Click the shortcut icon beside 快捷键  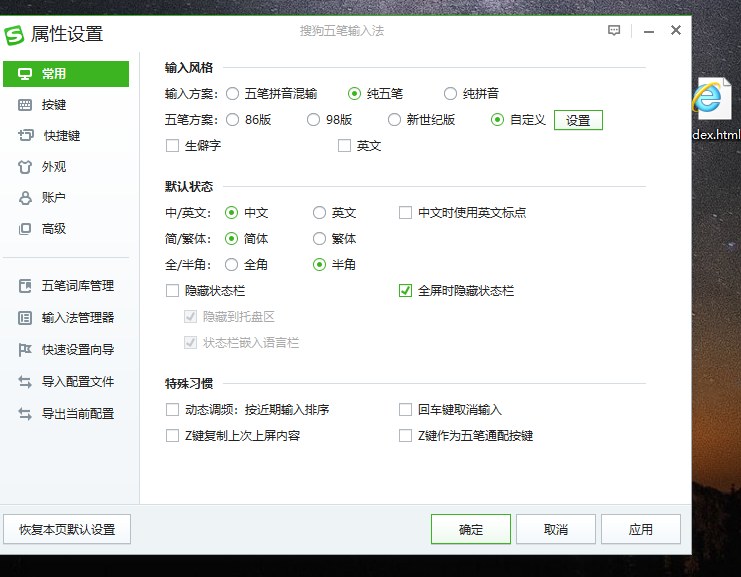click(x=26, y=136)
